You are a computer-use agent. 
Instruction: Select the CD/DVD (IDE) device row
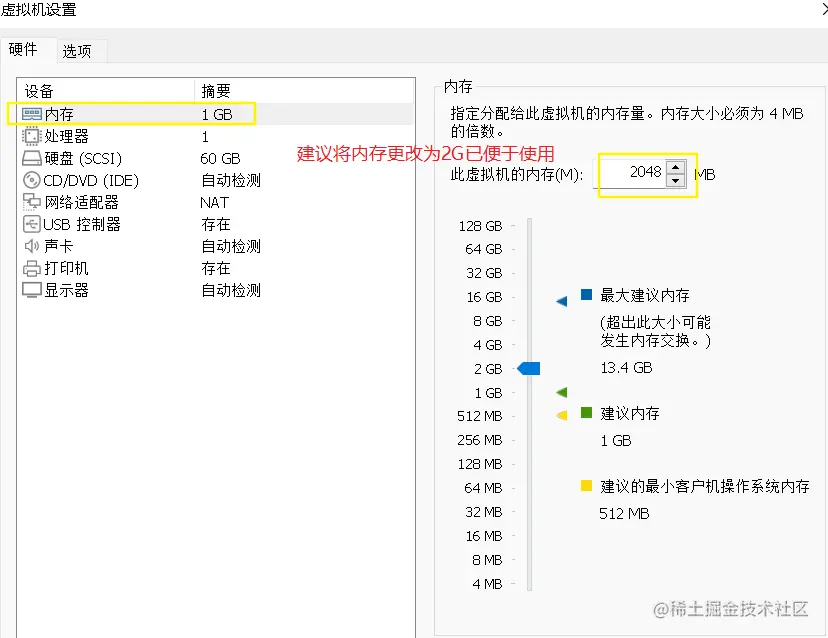215,180
